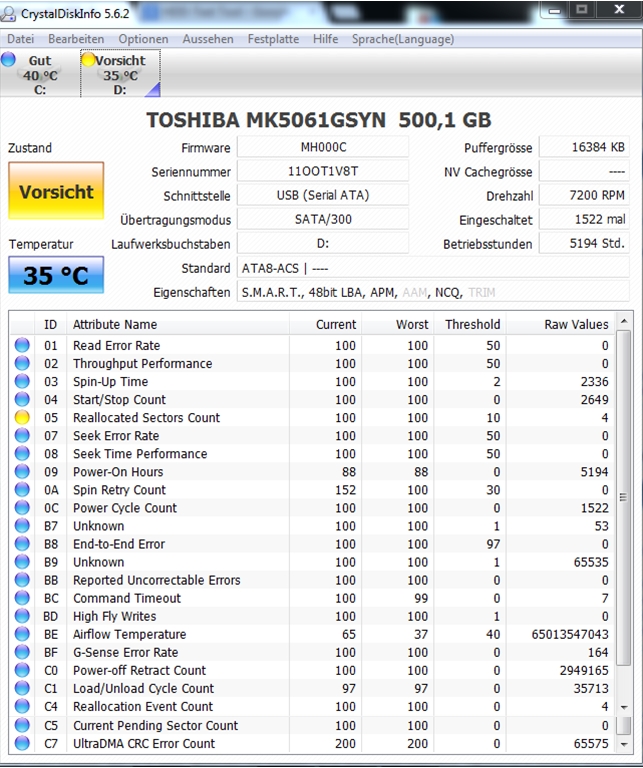Click the Drehzahl field 7200 RPM
Screen dimensions: 643x768
[x=584, y=195]
